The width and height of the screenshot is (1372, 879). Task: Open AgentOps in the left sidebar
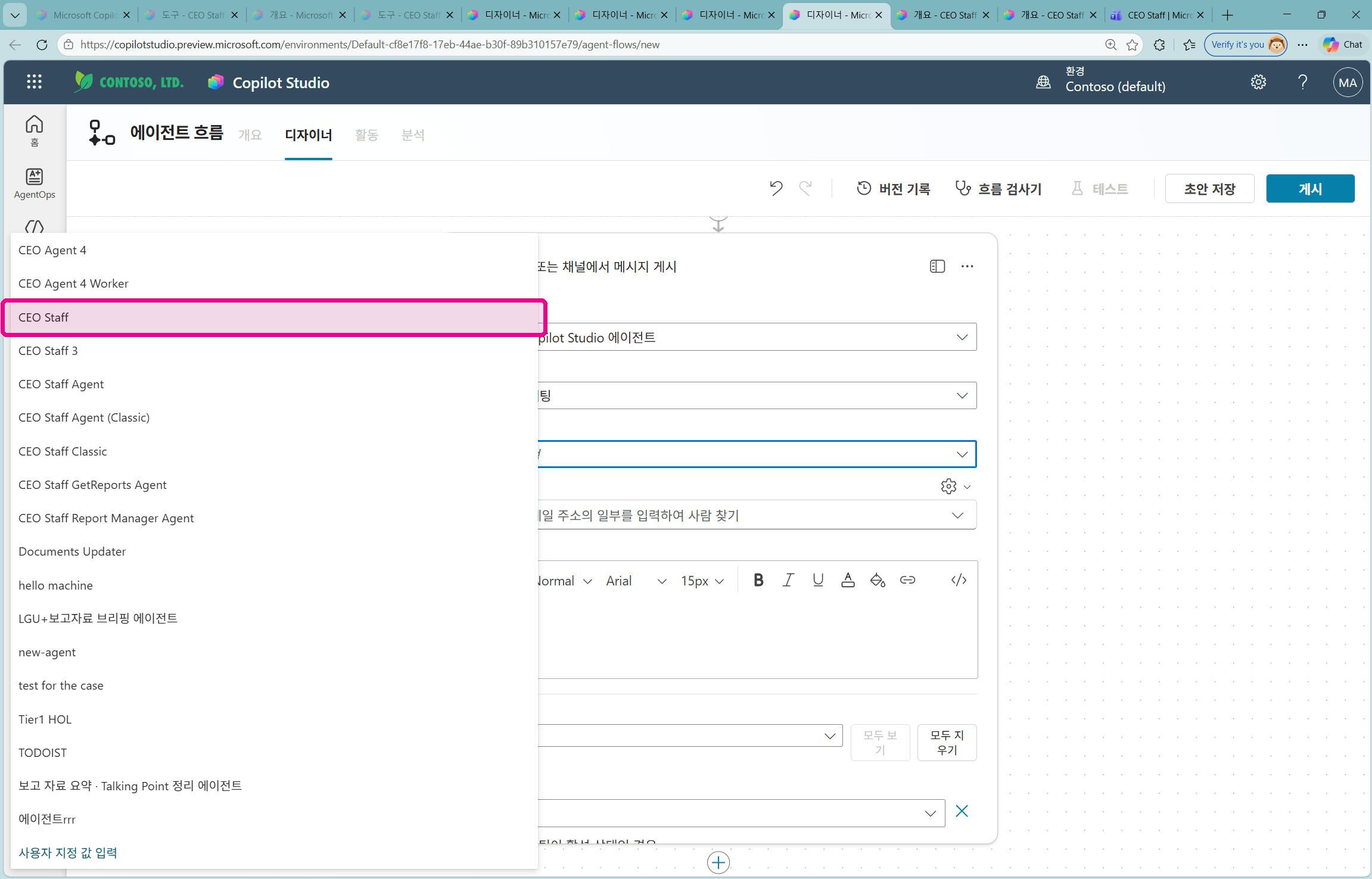tap(35, 183)
